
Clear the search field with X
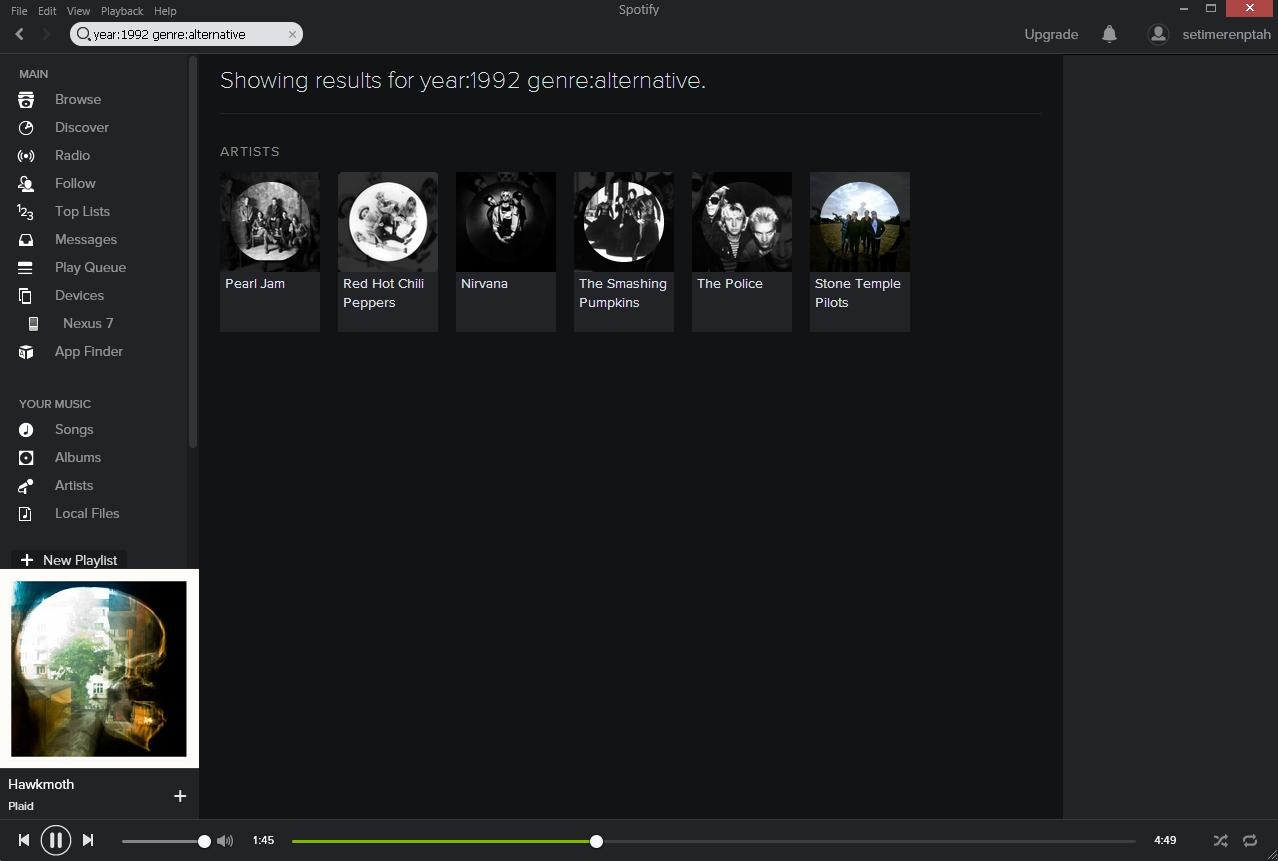pos(292,34)
